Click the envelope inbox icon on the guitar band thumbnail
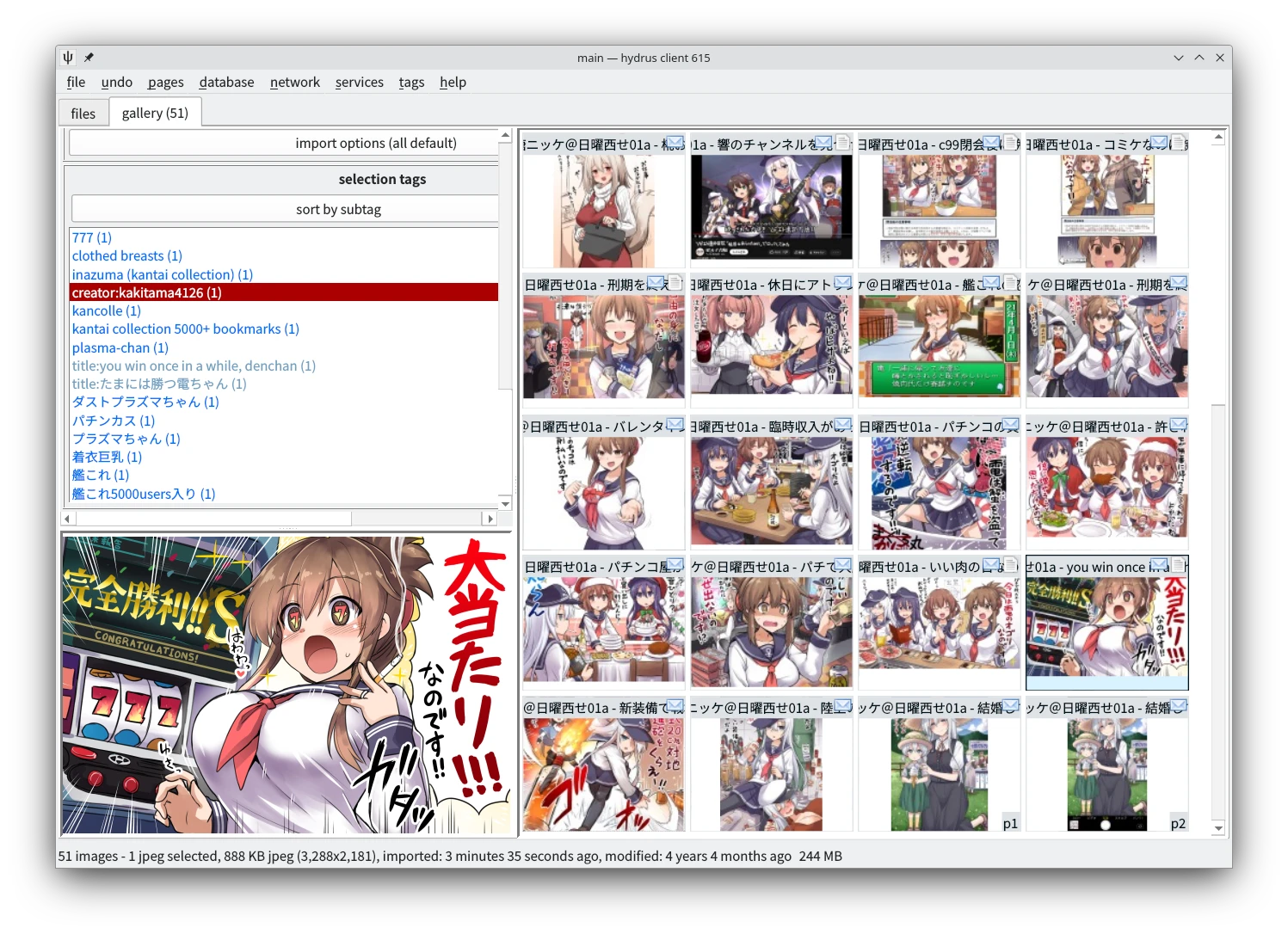1288x934 pixels. 823,142
